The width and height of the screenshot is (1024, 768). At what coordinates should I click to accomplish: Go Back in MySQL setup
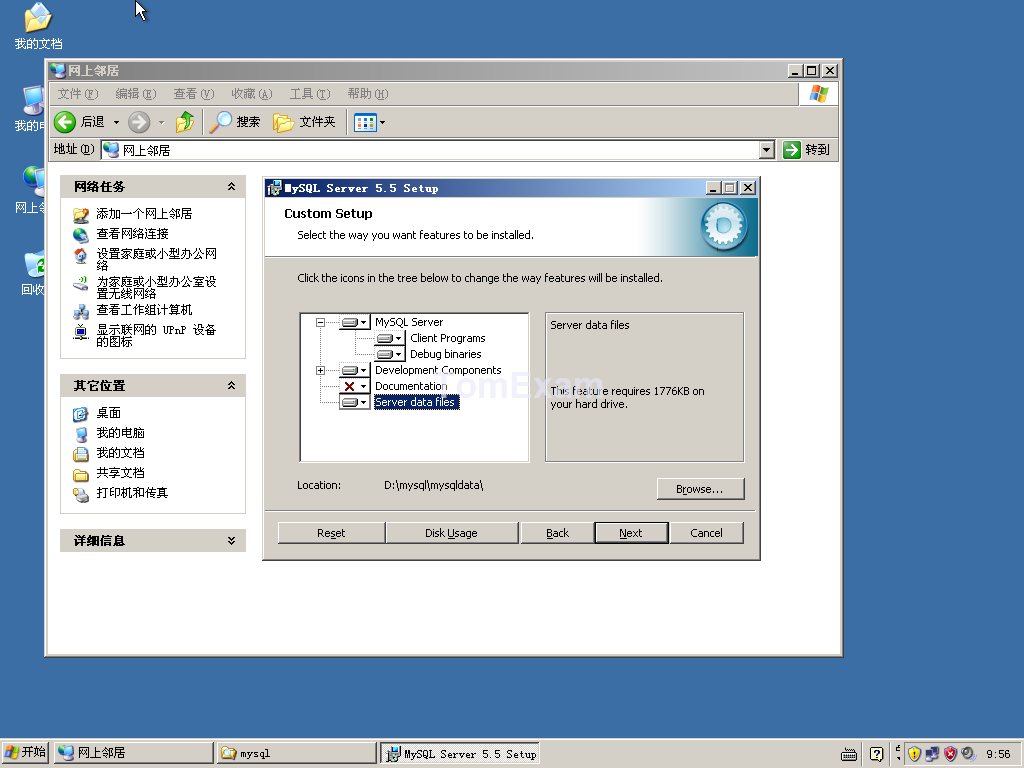(x=557, y=533)
